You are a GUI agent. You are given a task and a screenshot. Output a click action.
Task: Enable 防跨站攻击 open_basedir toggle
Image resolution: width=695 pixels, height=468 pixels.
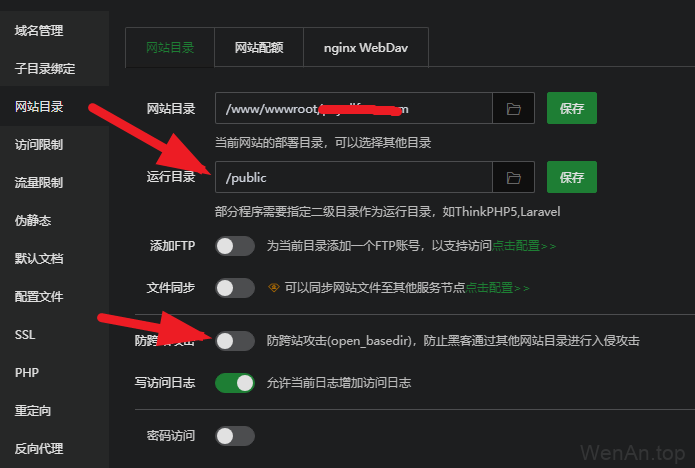coord(235,341)
